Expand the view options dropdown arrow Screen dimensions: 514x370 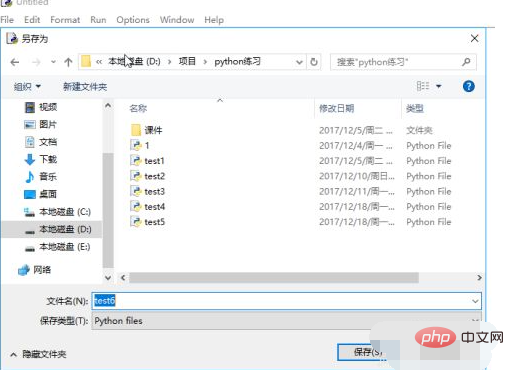pyautogui.click(x=439, y=87)
